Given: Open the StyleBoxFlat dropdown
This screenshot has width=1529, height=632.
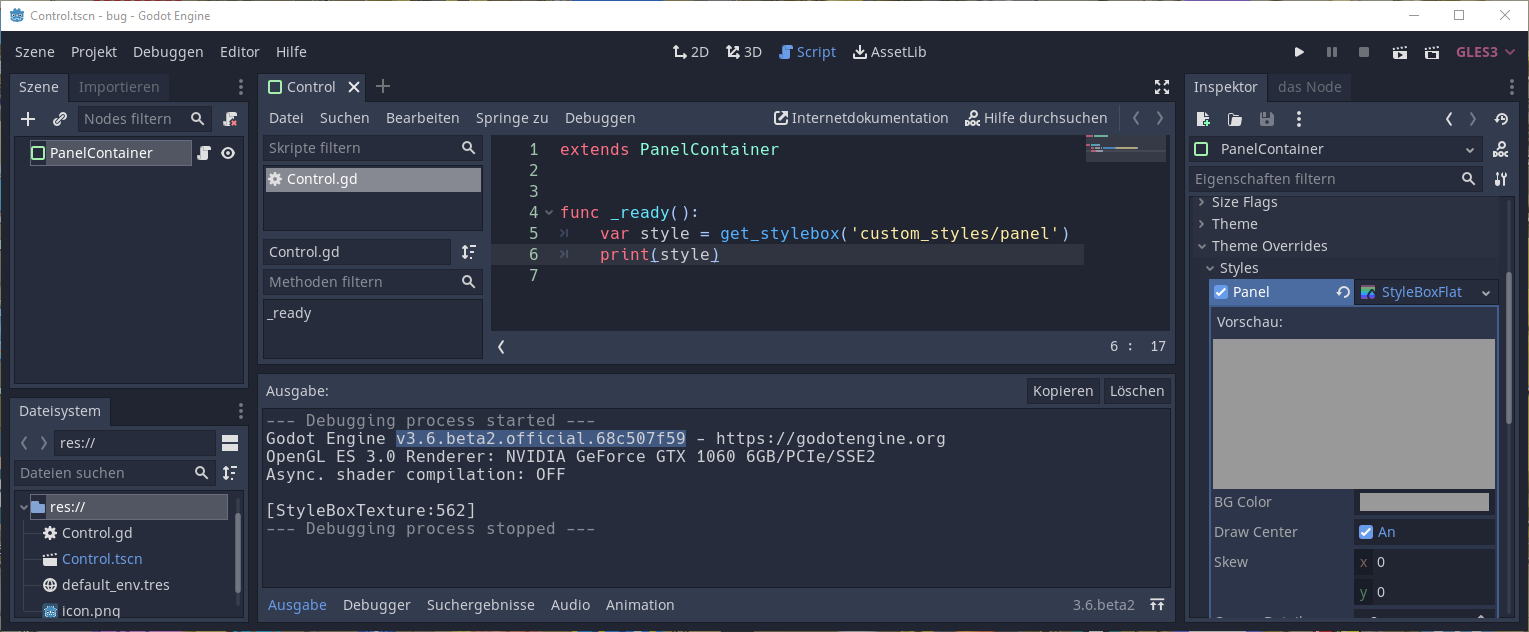Looking at the screenshot, I should (1487, 291).
